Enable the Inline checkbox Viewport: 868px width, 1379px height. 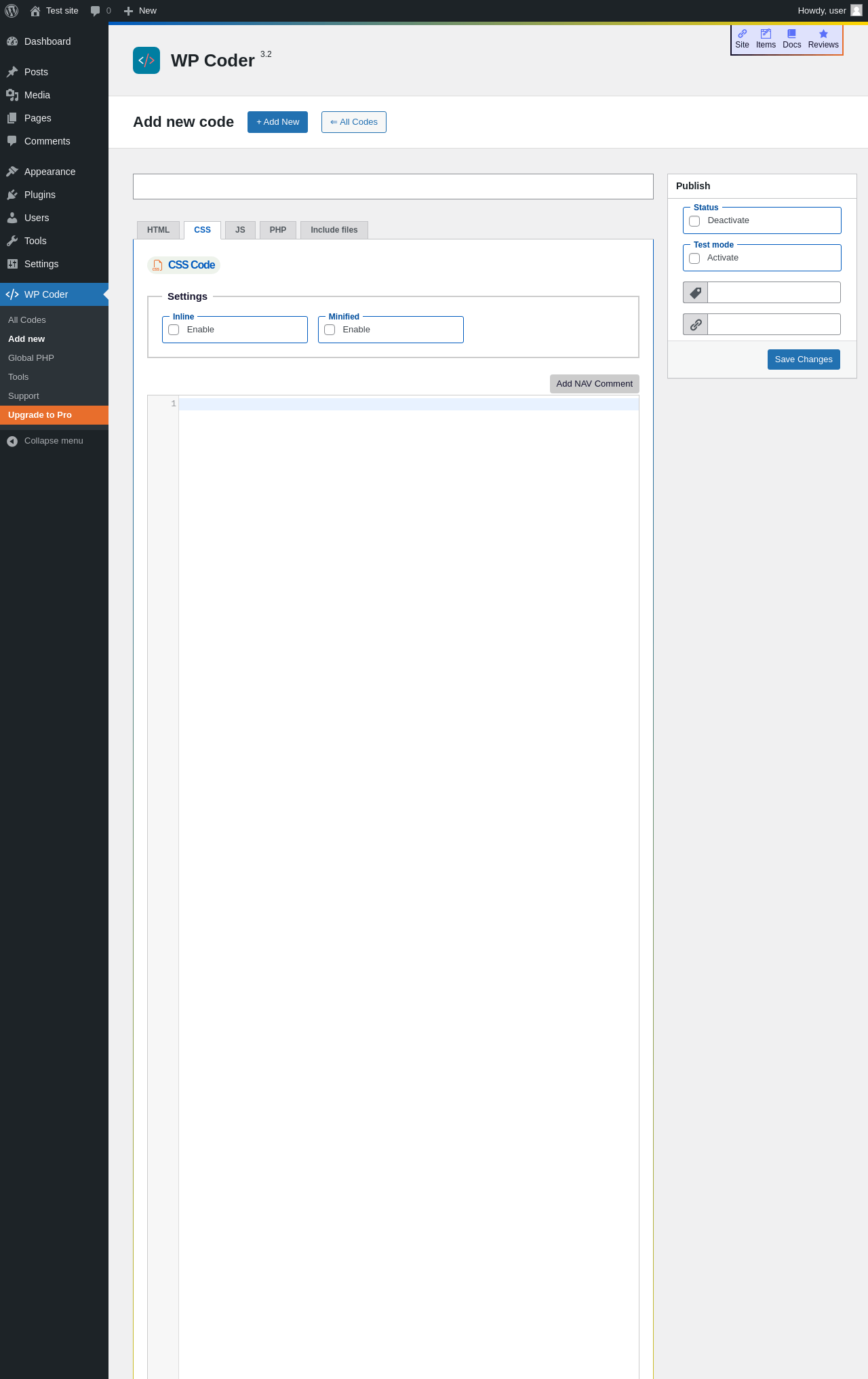click(174, 330)
